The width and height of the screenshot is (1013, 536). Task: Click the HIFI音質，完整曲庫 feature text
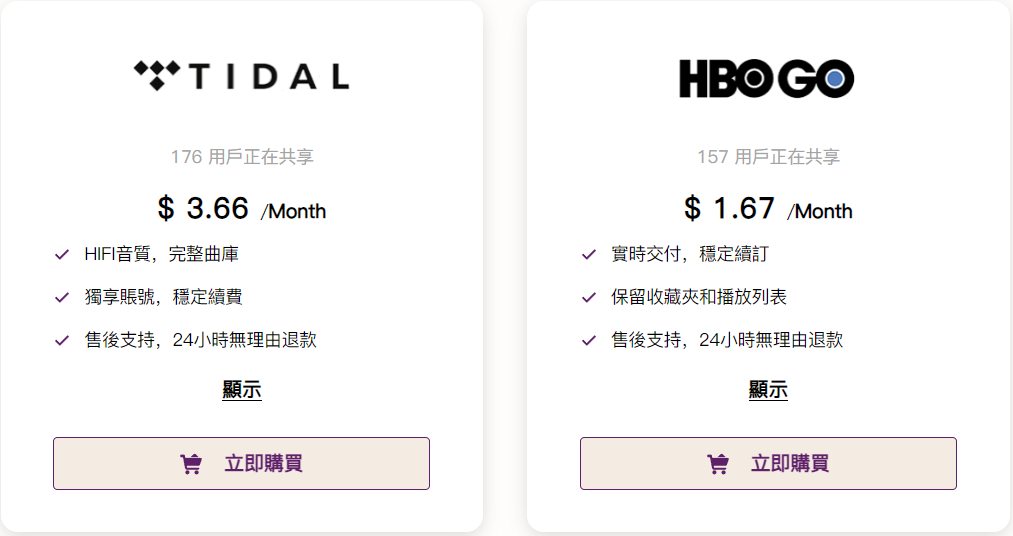pos(162,254)
